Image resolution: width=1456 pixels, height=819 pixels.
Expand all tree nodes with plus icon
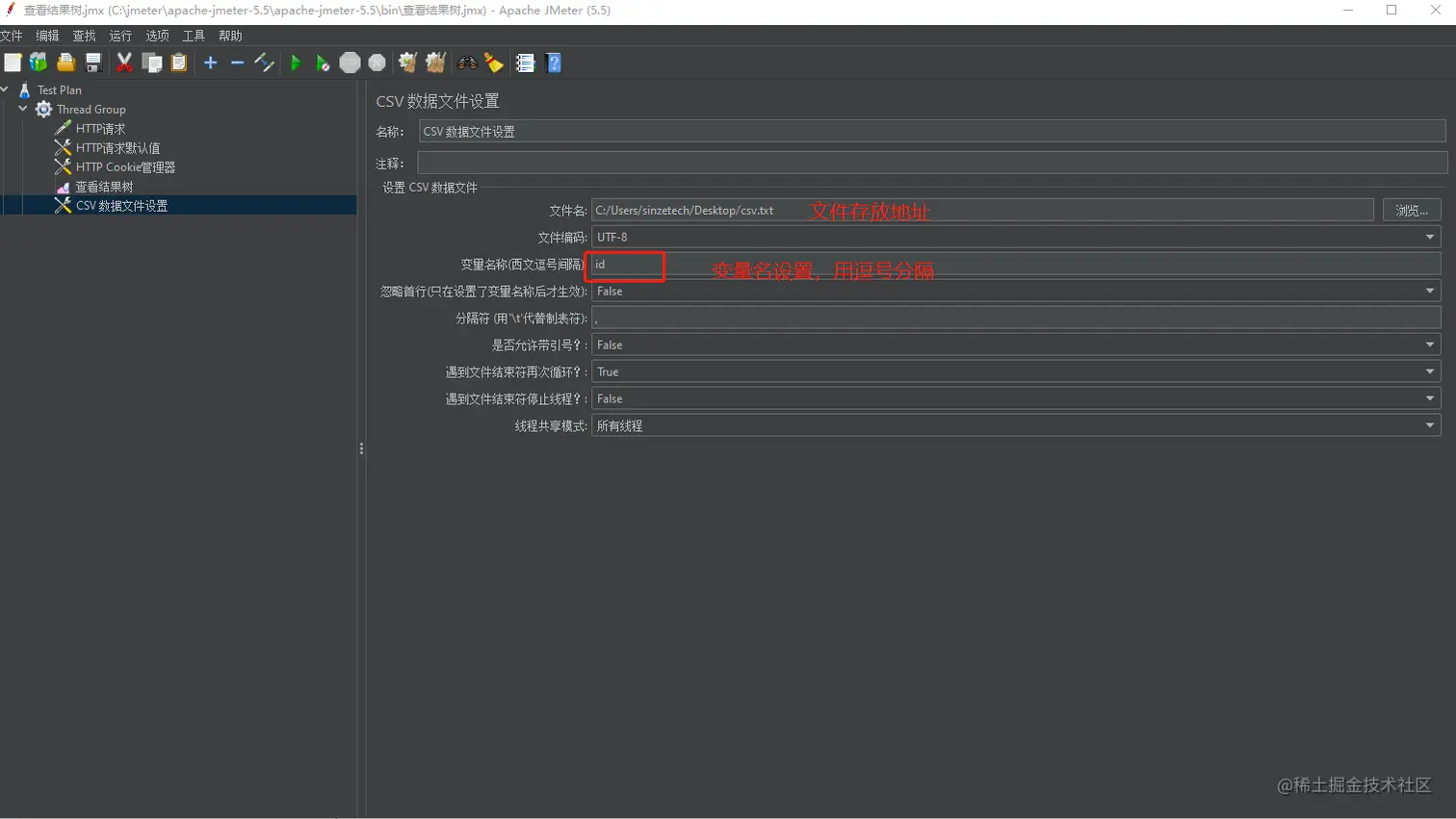coord(210,63)
